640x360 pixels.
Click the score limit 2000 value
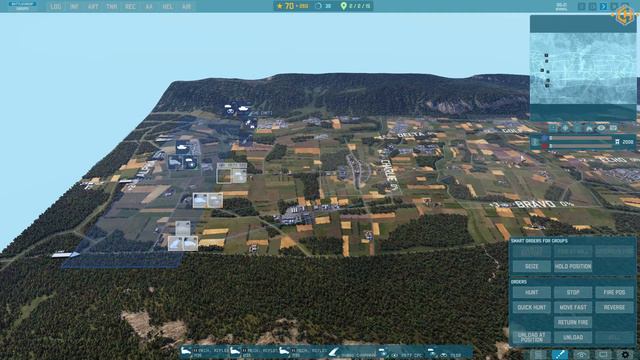coord(628,142)
